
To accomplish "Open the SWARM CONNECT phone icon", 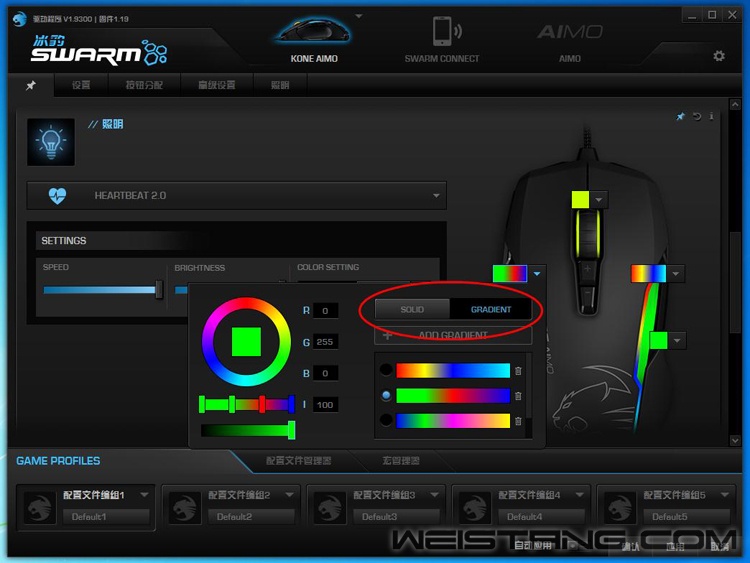I will [x=446, y=31].
